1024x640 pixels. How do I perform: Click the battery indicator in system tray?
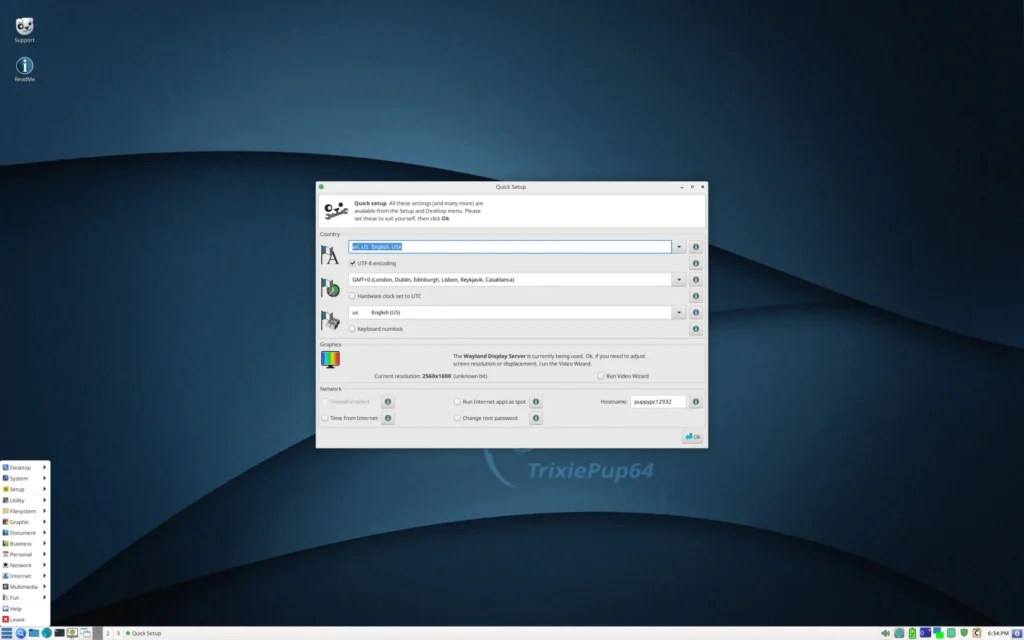[x=912, y=633]
